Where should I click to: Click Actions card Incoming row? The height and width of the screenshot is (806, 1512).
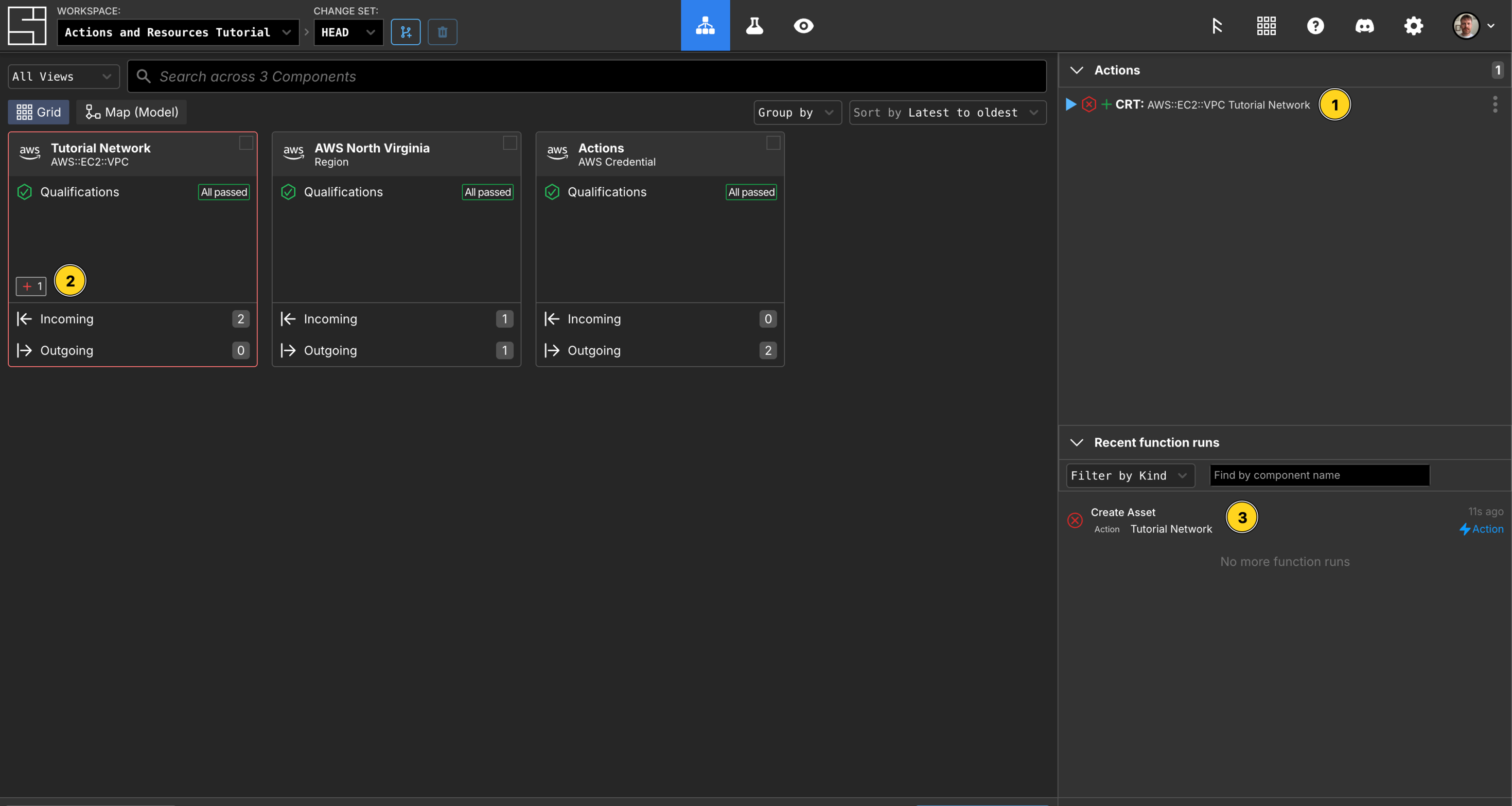660,318
